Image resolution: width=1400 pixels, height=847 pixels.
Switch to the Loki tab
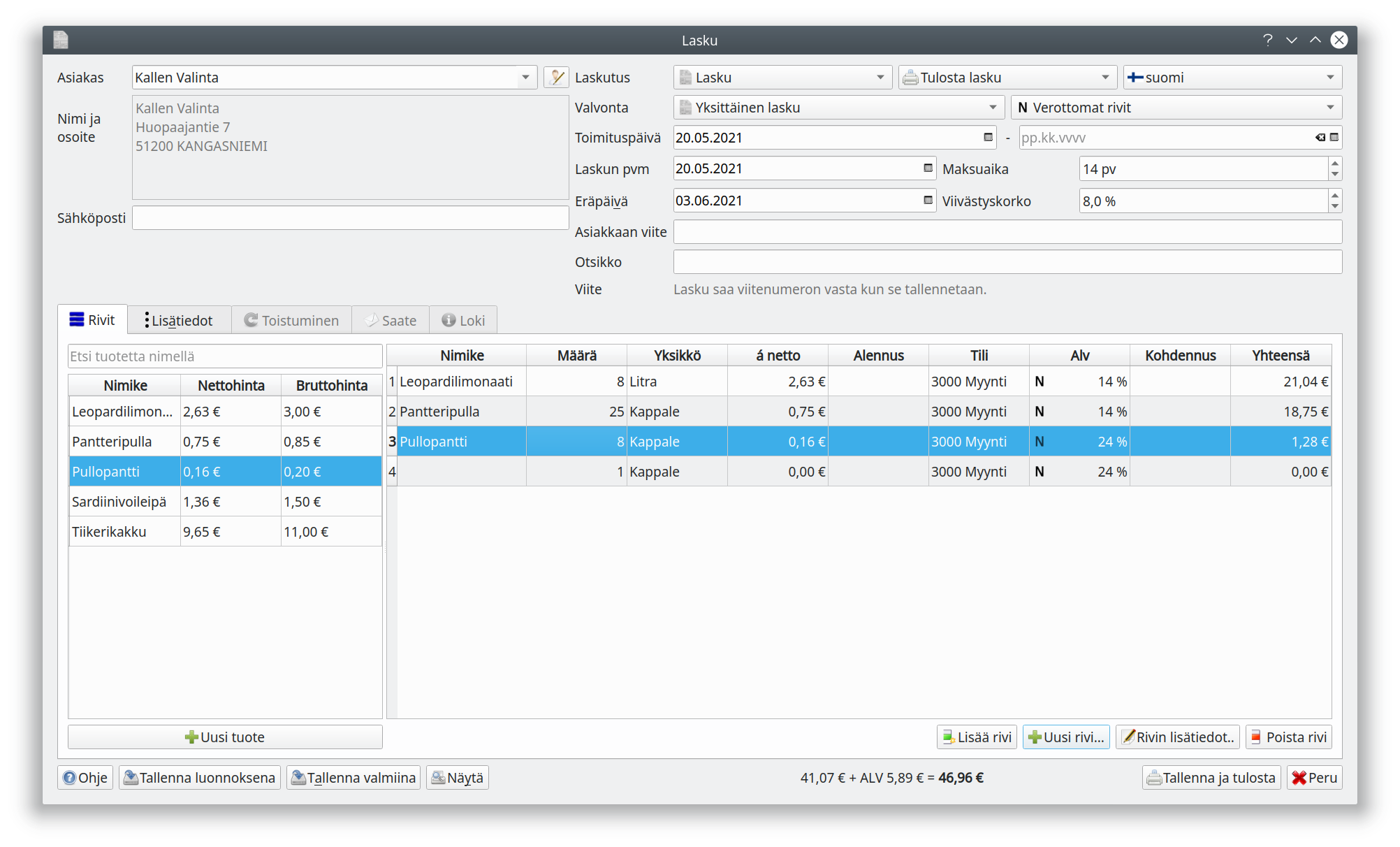coord(463,321)
